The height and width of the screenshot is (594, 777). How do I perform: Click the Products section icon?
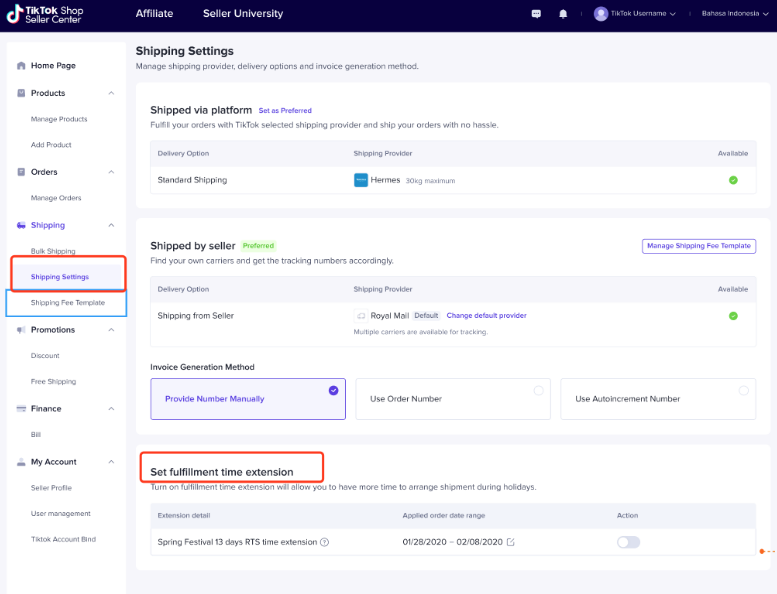pyautogui.click(x=21, y=93)
